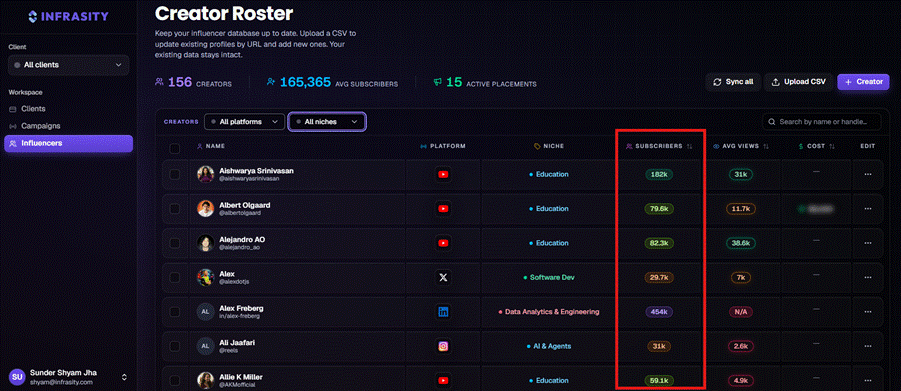Open the All platforms filter dropdown
Viewport: 901px width, 391px height.
tap(244, 122)
